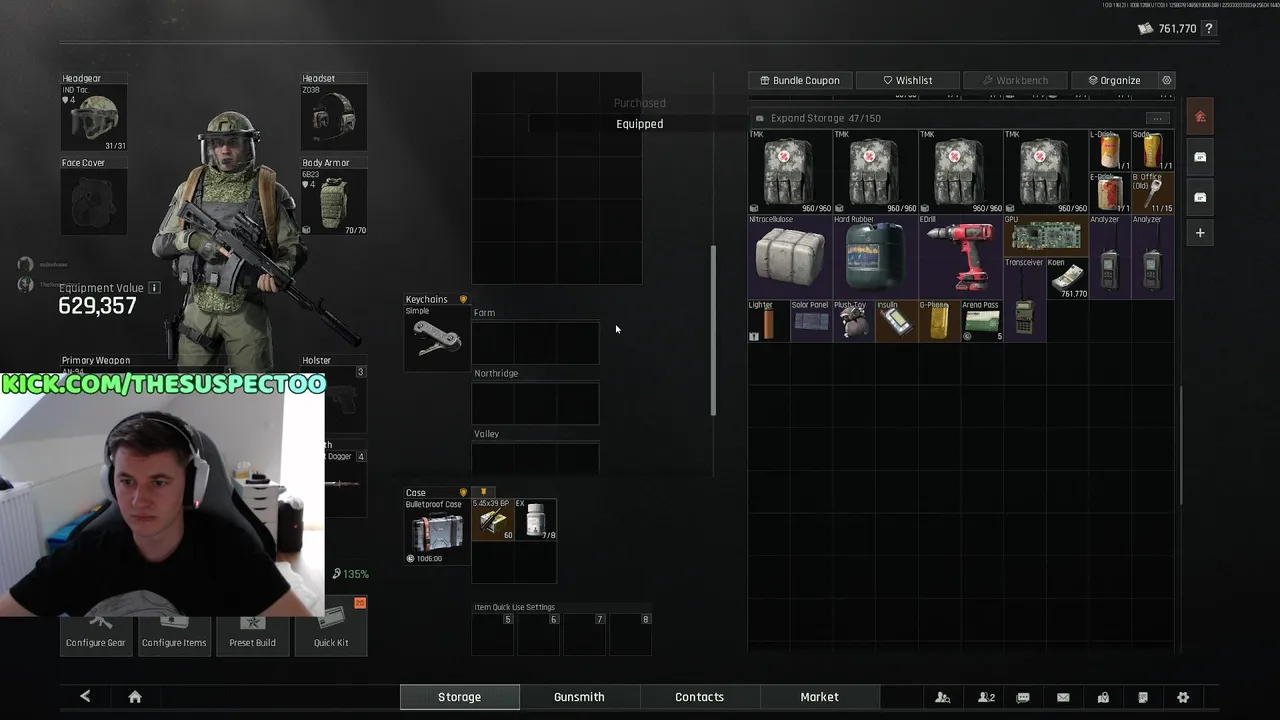Open Quick Kit

pos(331,629)
